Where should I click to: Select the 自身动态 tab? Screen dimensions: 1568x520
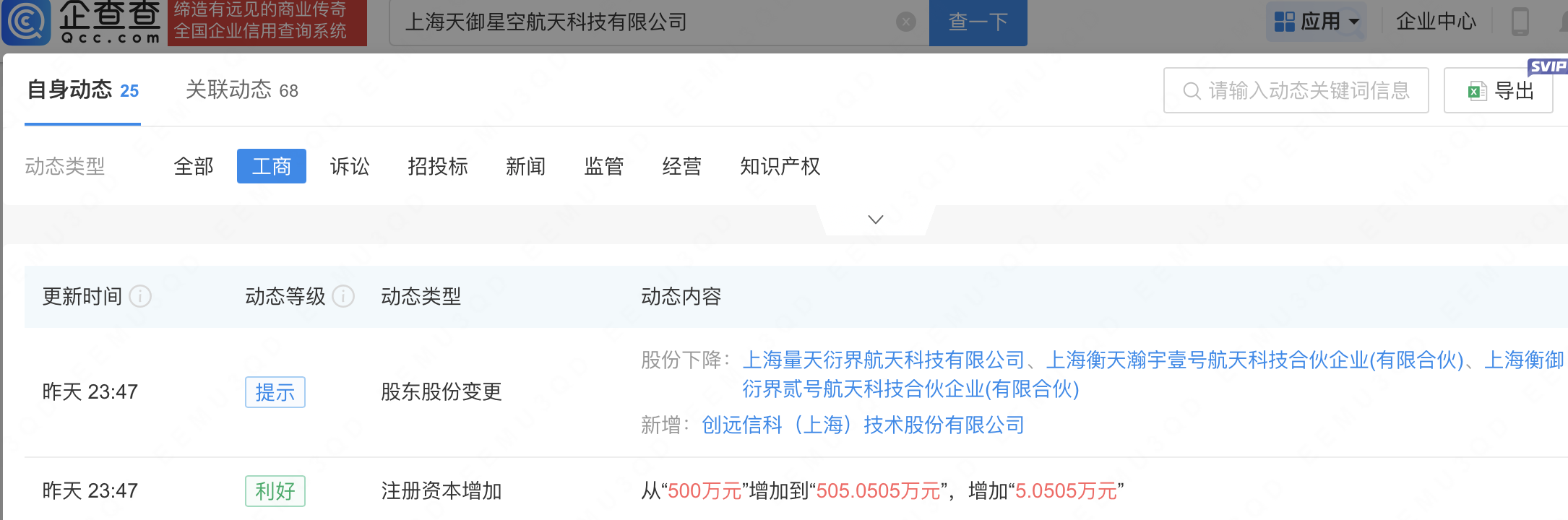[82, 90]
